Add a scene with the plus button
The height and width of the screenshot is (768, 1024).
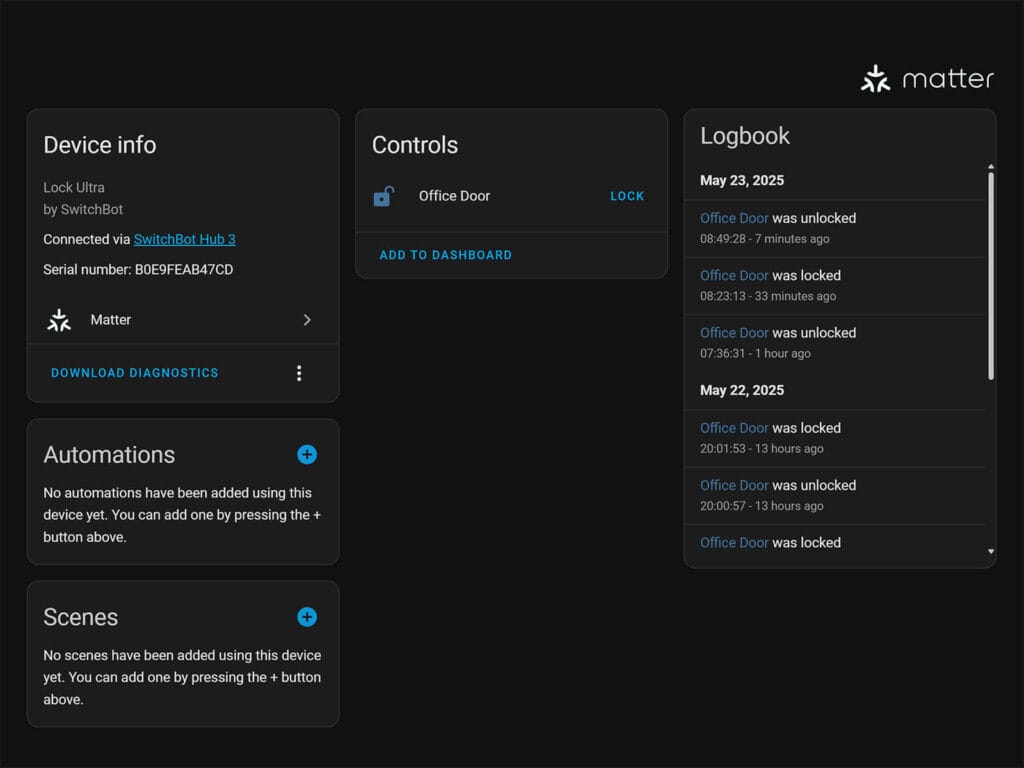(307, 617)
